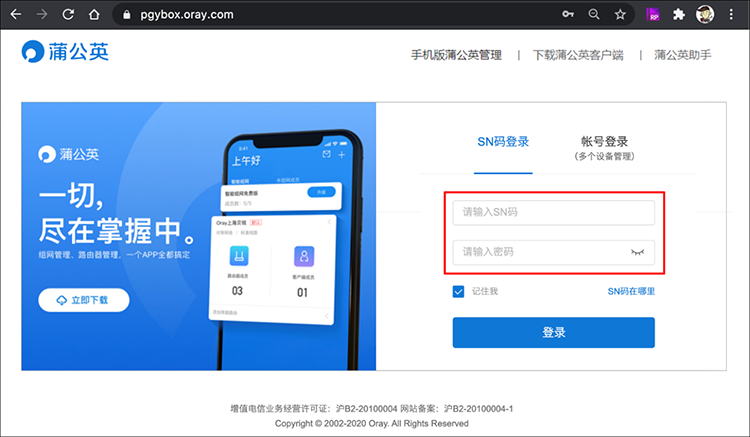This screenshot has height=437, width=750.
Task: Click the 蒲公英 logo at top left
Action: 65,51
